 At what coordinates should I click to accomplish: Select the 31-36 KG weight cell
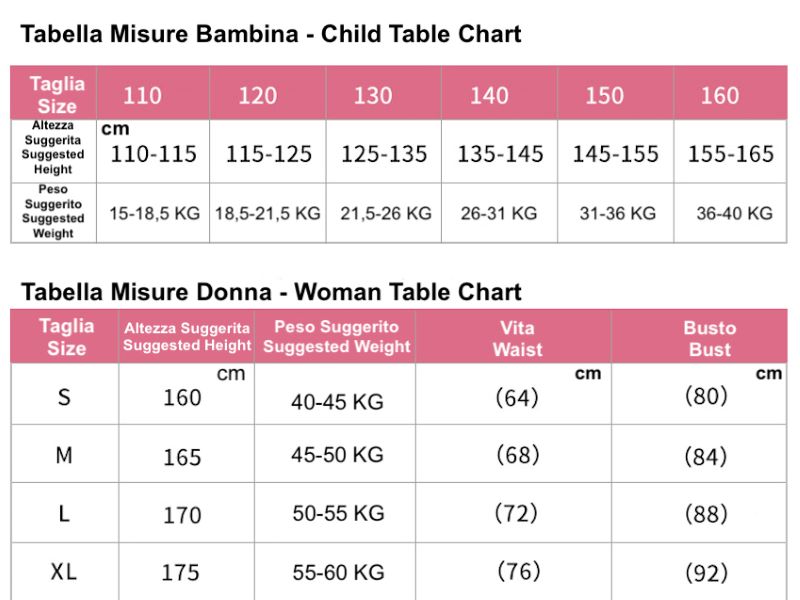point(618,213)
